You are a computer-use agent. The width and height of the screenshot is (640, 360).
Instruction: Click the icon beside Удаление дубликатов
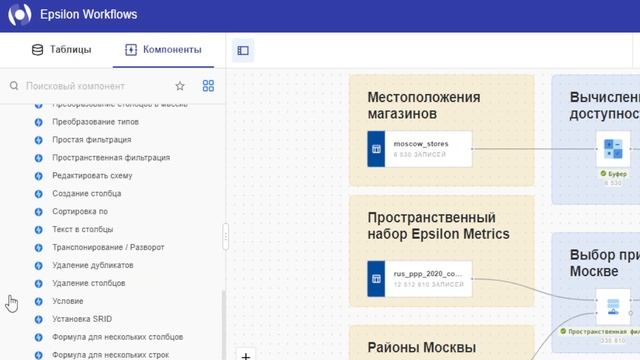click(x=38, y=266)
